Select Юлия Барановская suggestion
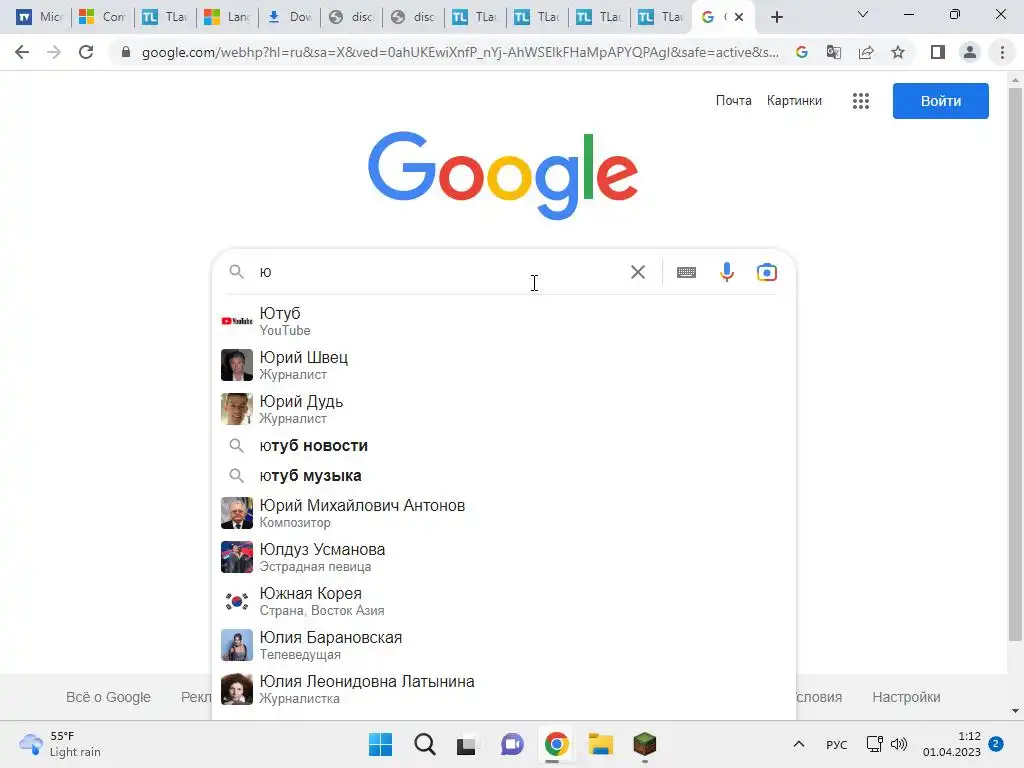 (504, 645)
